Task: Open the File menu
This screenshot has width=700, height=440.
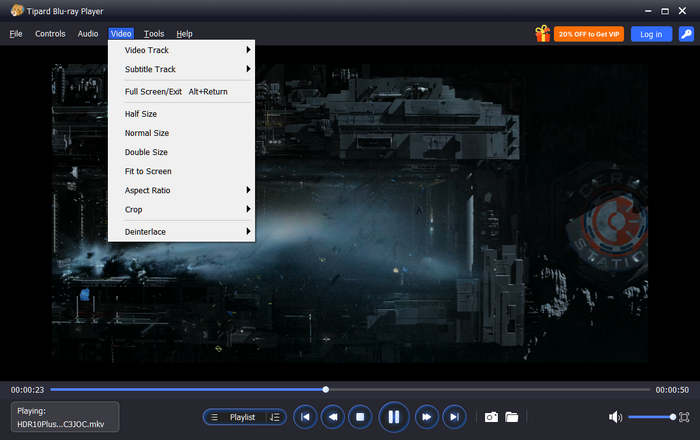Action: (16, 34)
